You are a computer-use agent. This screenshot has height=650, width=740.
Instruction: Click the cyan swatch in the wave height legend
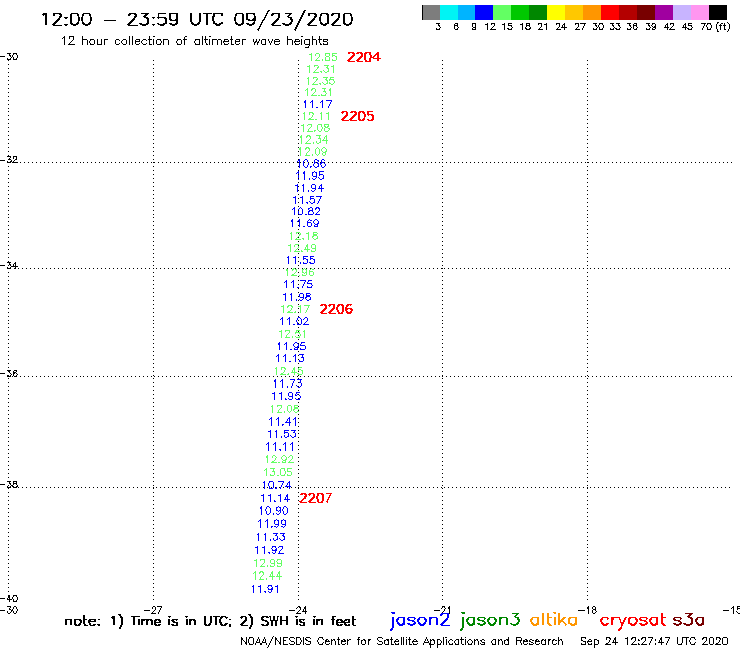coord(449,12)
